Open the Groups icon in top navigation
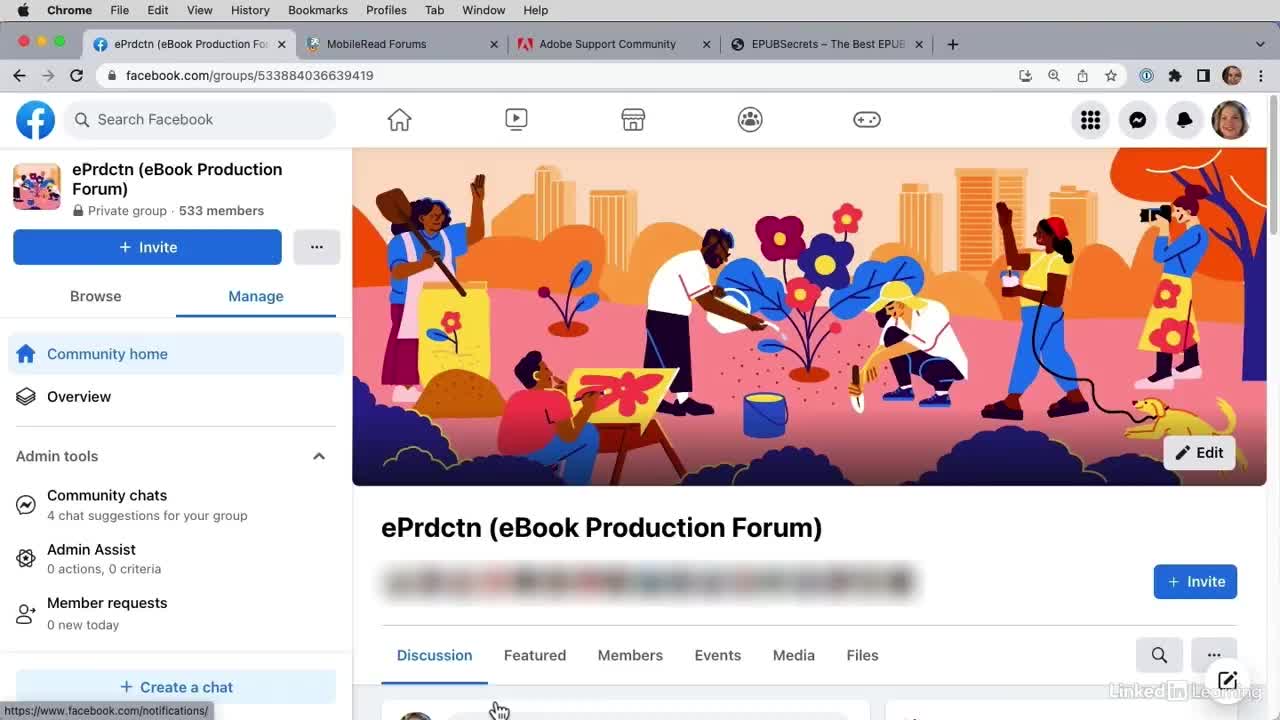Viewport: 1280px width, 720px height. (750, 120)
